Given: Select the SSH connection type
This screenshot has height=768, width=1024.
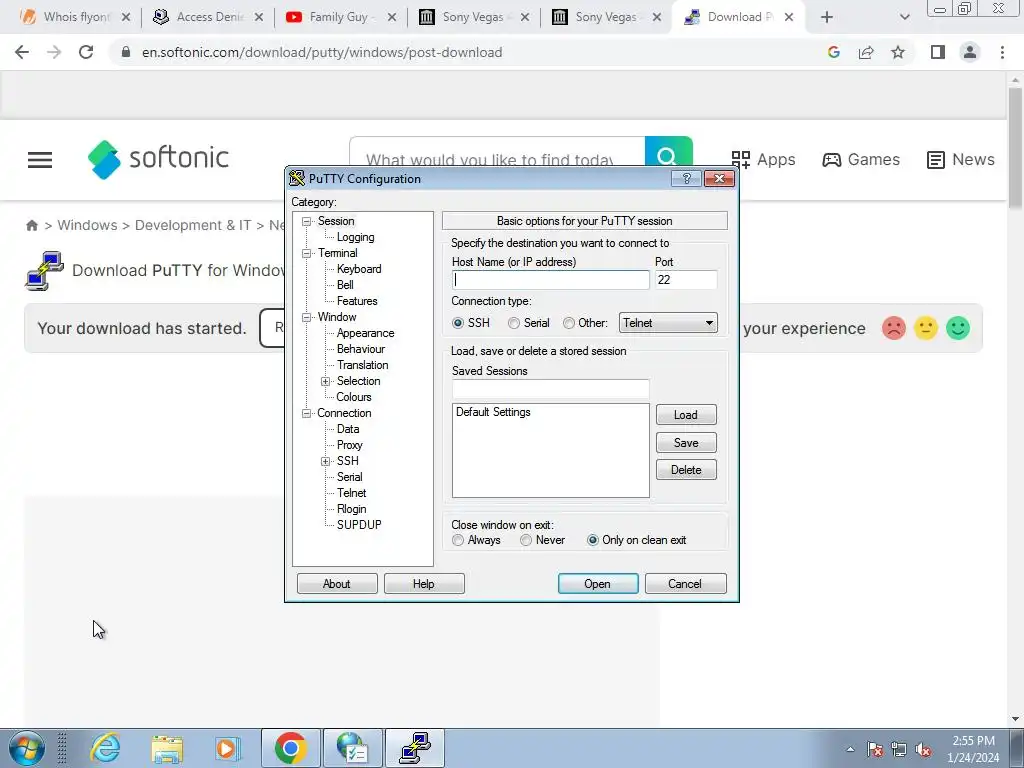Looking at the screenshot, I should click(458, 323).
